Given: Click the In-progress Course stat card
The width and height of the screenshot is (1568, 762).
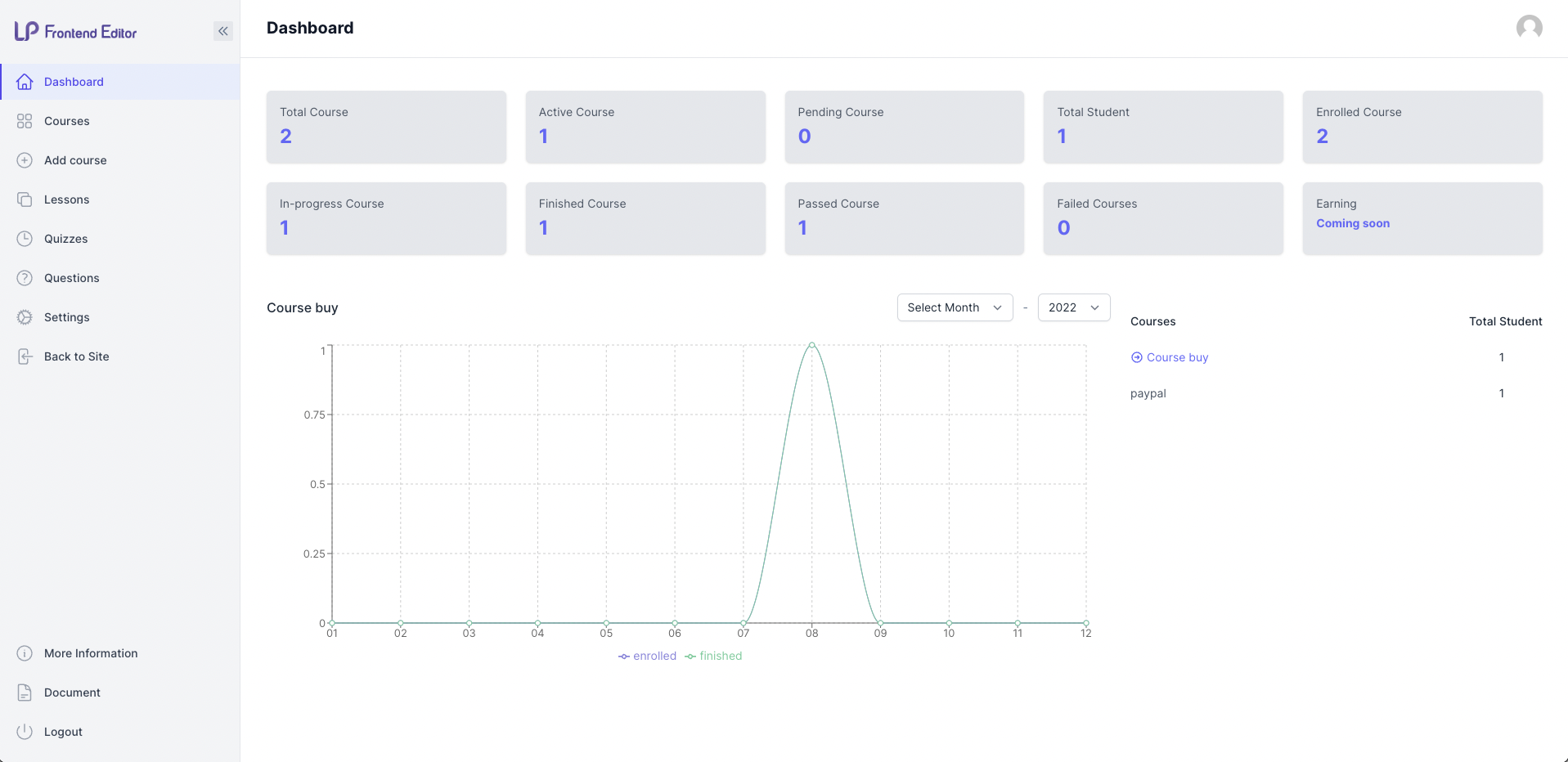Looking at the screenshot, I should pos(386,218).
